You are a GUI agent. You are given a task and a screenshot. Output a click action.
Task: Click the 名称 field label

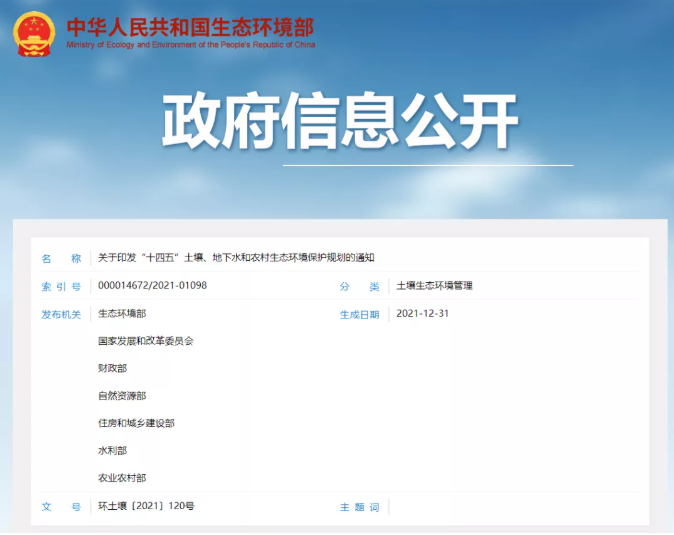(x=61, y=258)
